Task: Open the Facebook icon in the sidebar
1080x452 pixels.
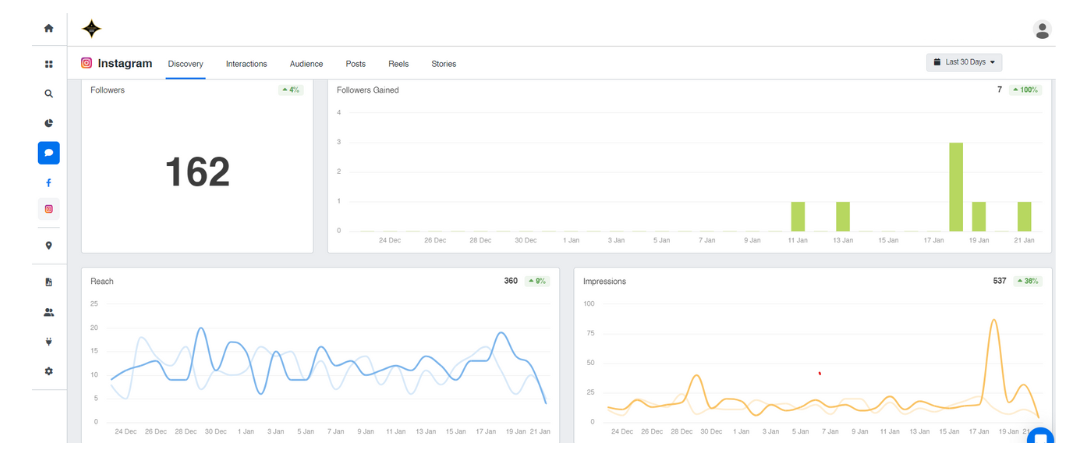Action: (x=48, y=182)
